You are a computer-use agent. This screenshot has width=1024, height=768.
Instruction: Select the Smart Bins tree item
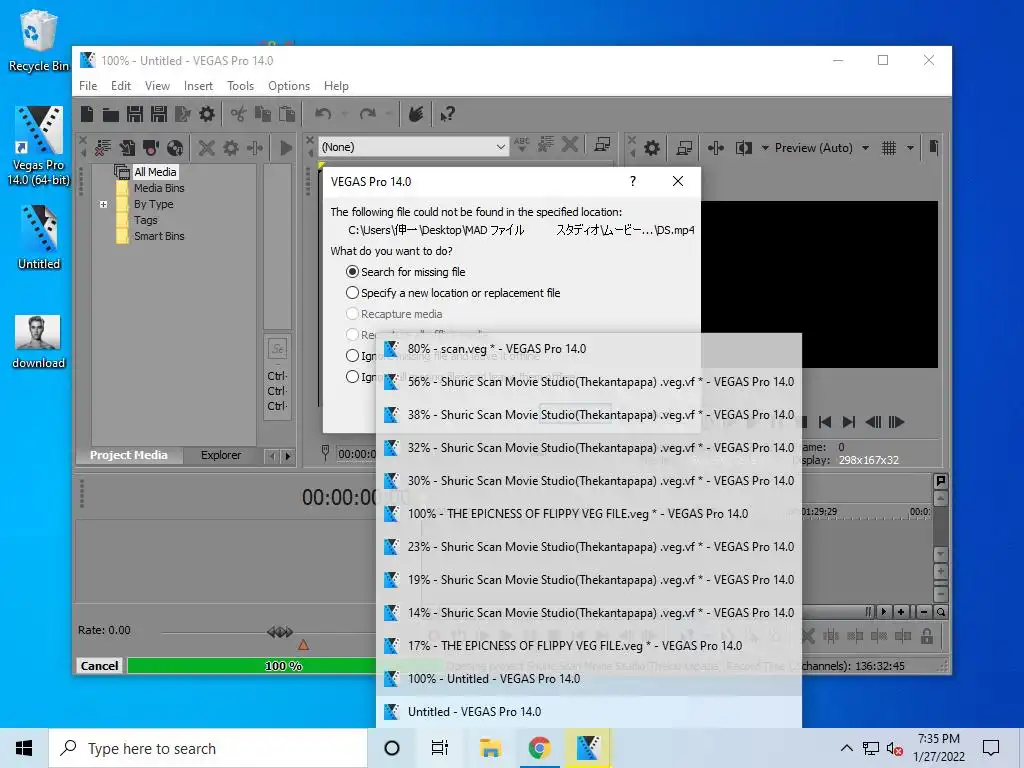click(159, 236)
